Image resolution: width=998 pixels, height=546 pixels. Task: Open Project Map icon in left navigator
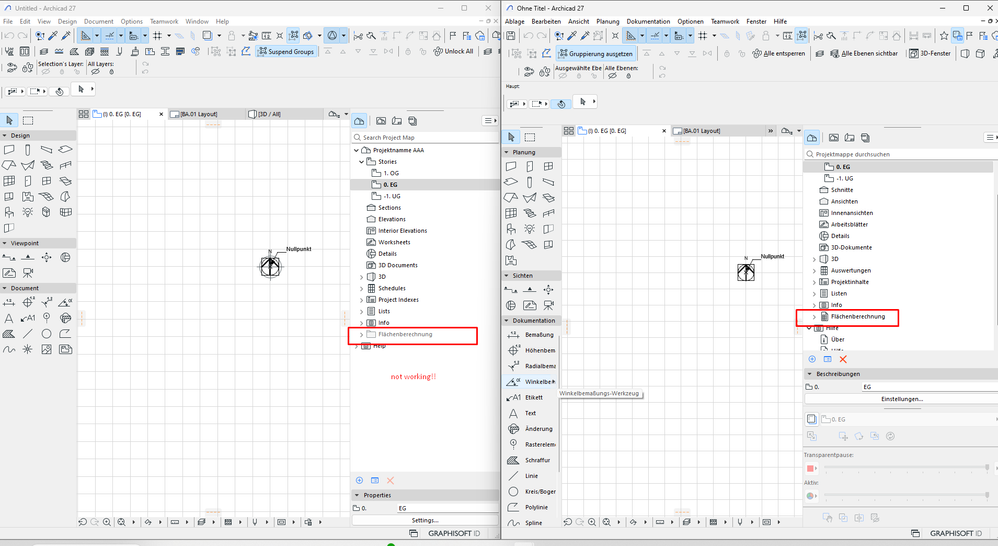pos(359,121)
